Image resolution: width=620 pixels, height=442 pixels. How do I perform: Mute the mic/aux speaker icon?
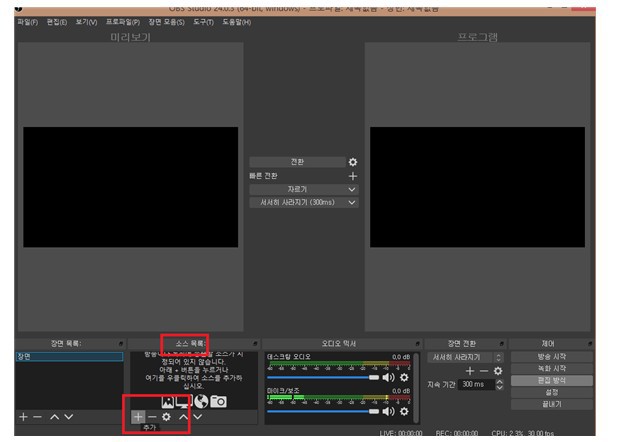388,410
